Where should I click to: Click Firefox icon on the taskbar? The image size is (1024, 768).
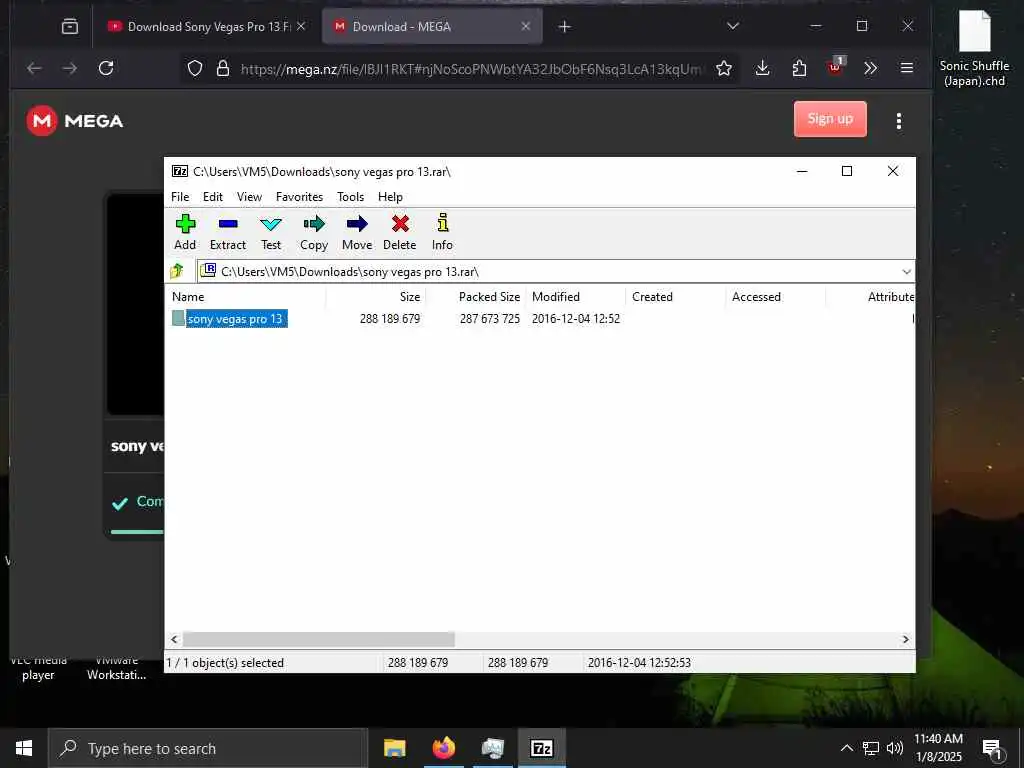pos(443,748)
